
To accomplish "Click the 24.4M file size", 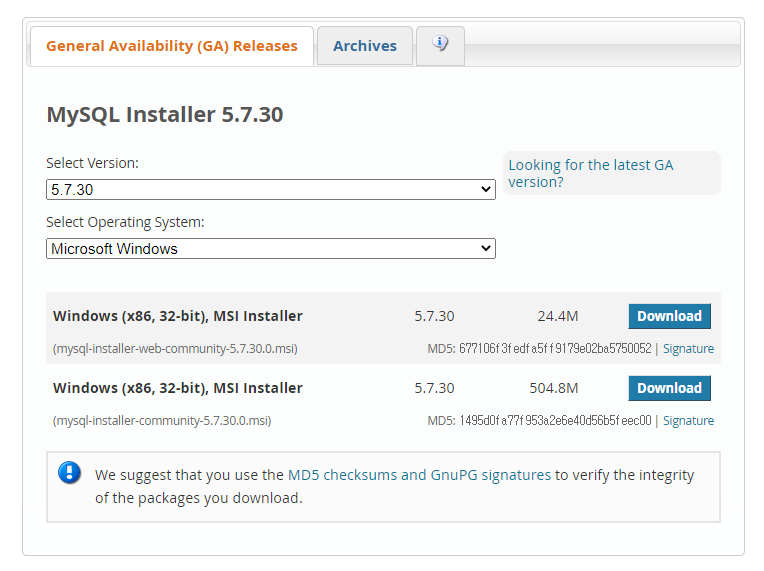I will click(558, 316).
